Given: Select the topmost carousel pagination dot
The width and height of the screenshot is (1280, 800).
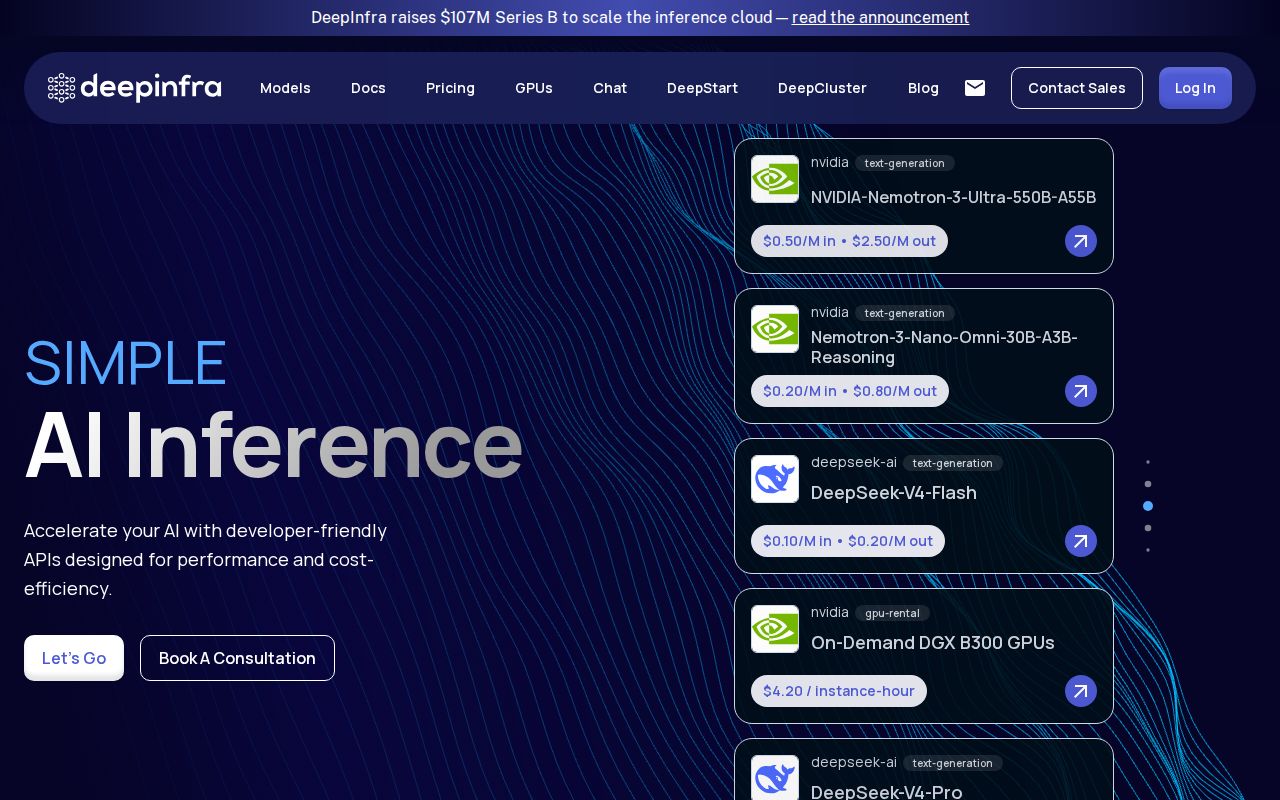Looking at the screenshot, I should pyautogui.click(x=1148, y=462).
